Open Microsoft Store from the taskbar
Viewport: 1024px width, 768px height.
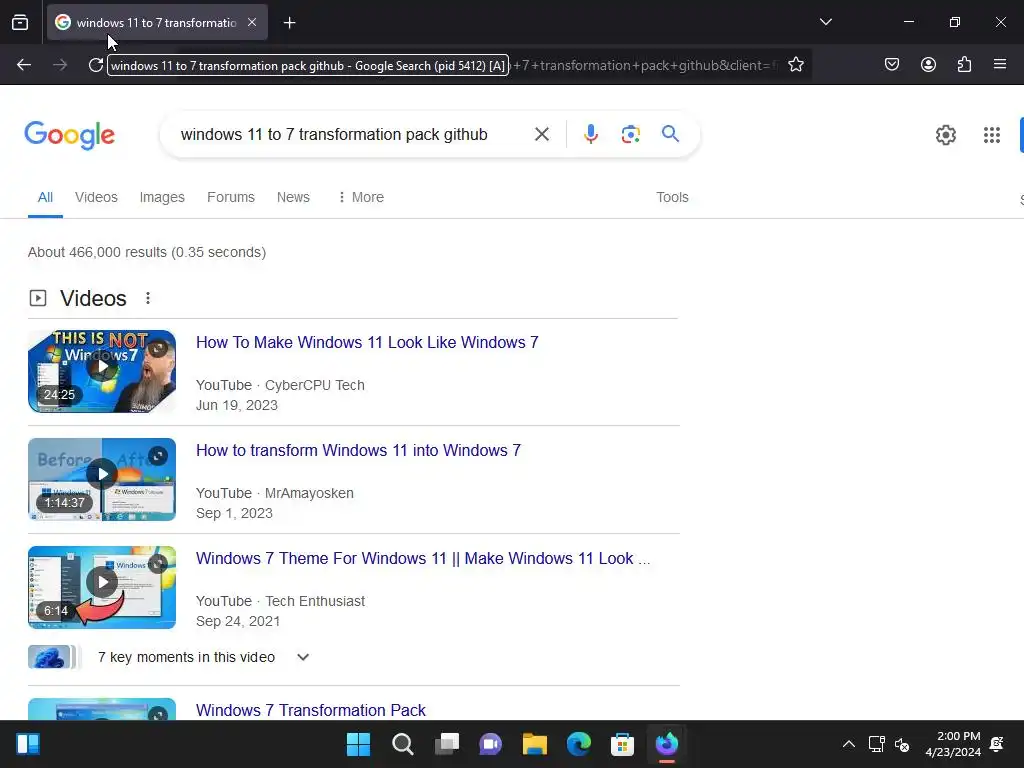point(622,744)
